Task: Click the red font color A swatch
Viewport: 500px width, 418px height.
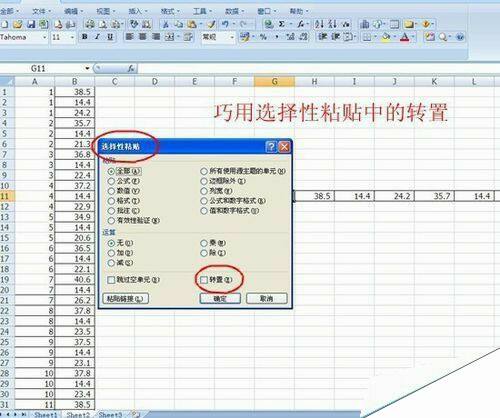Action: [x=405, y=37]
